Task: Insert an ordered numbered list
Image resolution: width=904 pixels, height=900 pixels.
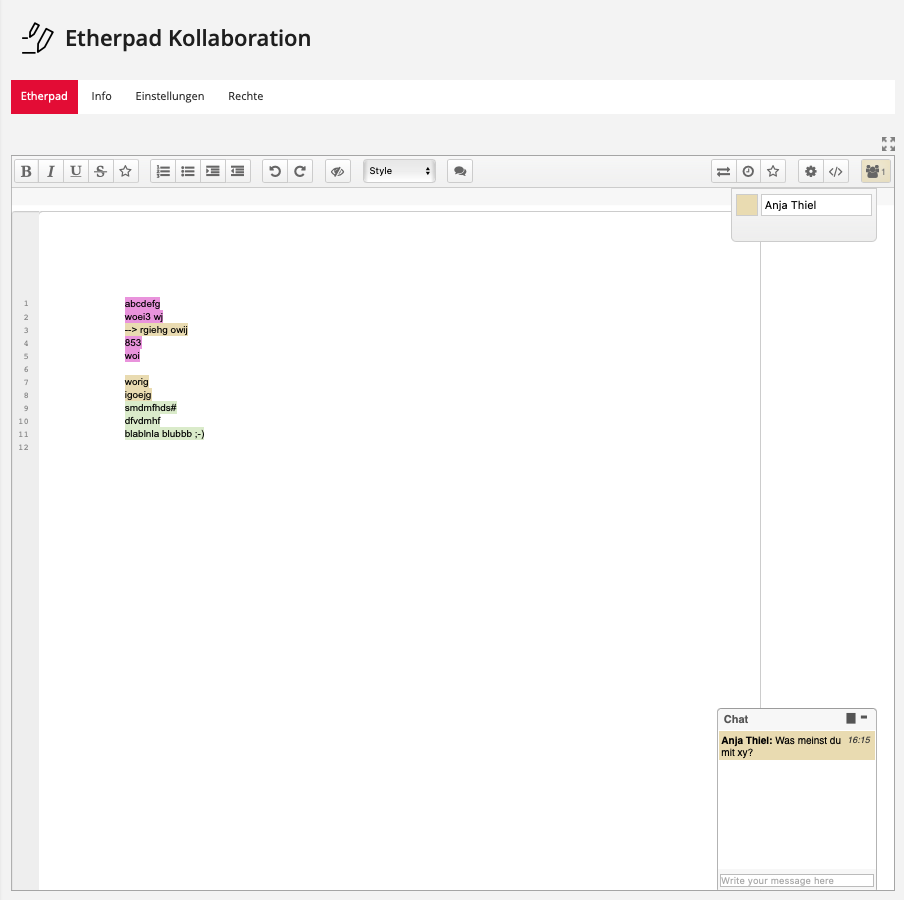Action: point(163,171)
